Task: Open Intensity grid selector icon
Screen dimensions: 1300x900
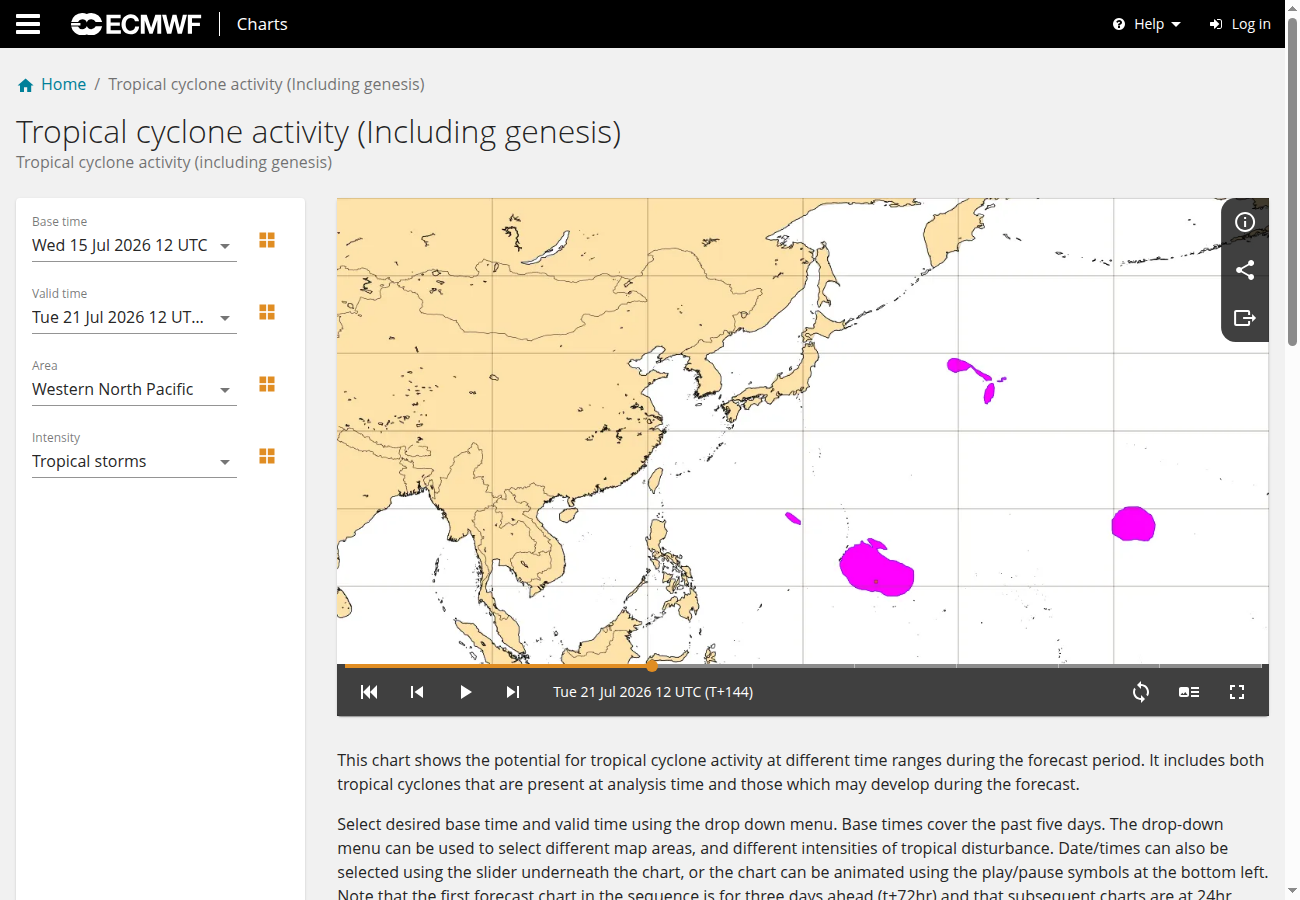Action: click(267, 456)
